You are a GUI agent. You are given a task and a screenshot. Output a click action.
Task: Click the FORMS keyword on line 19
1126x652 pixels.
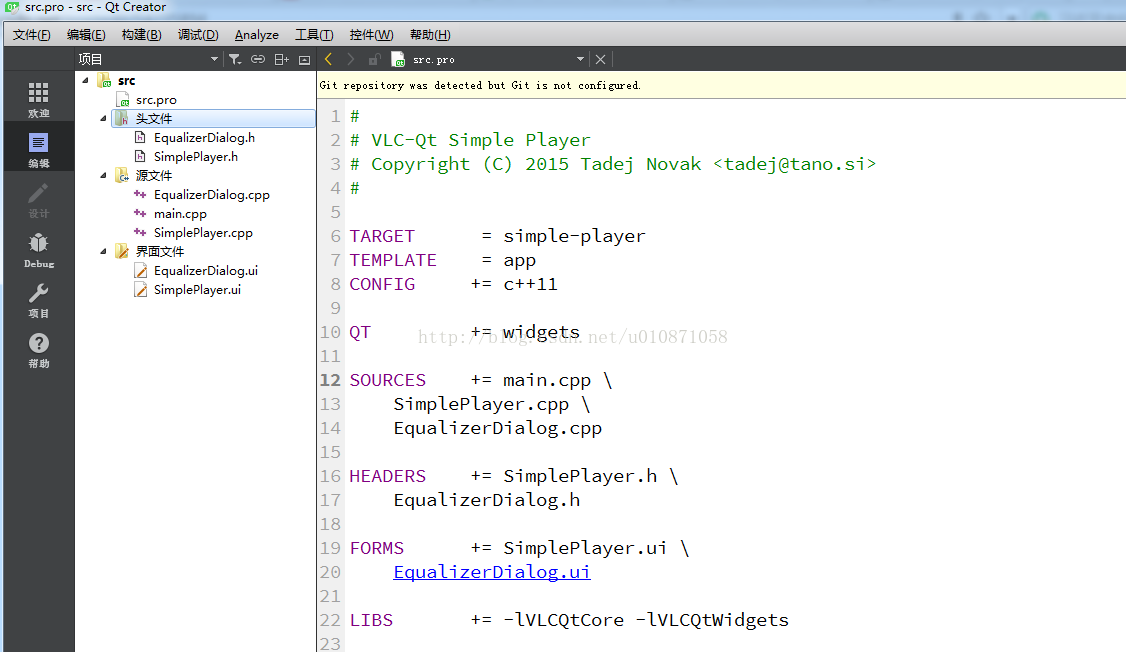[376, 548]
